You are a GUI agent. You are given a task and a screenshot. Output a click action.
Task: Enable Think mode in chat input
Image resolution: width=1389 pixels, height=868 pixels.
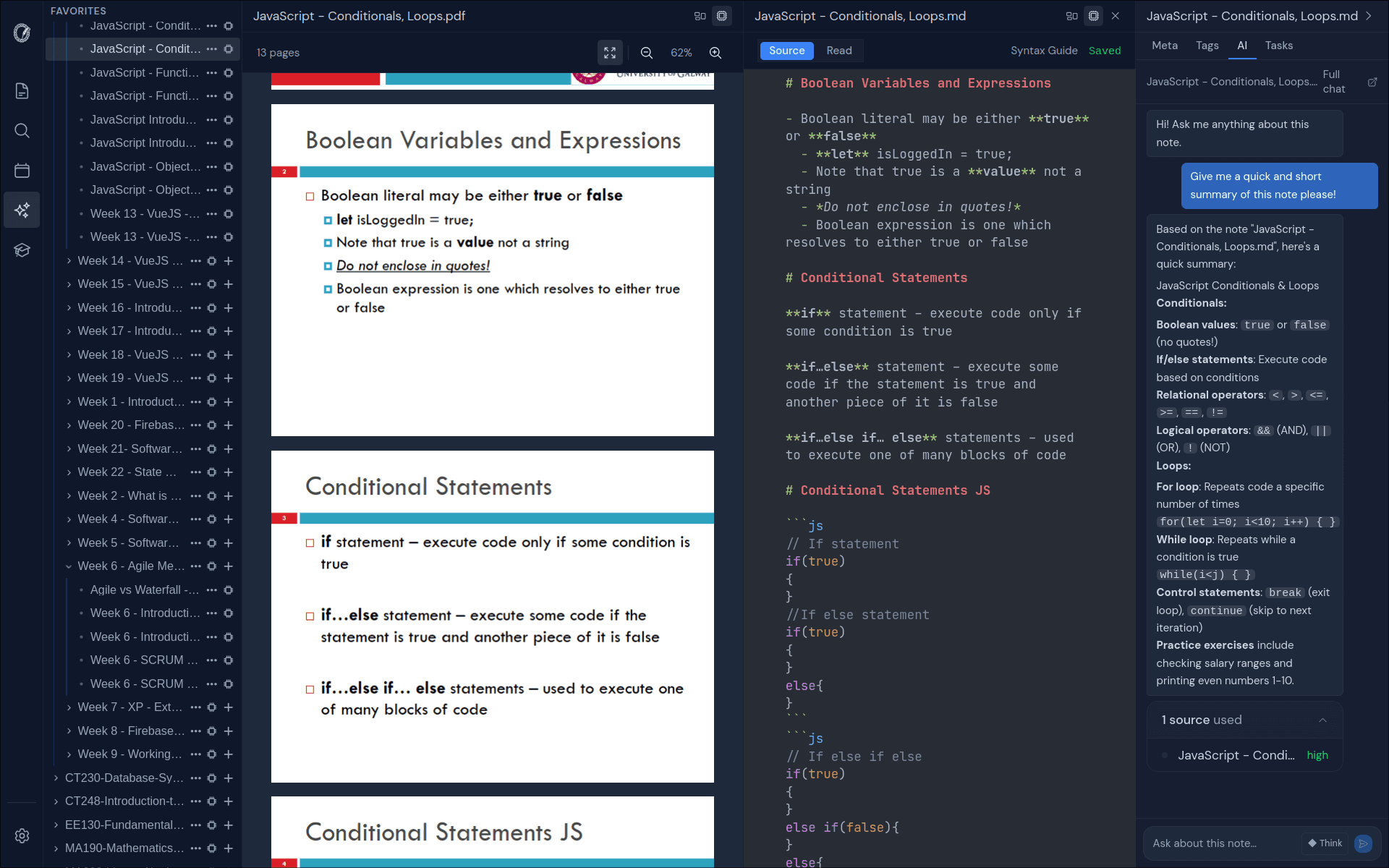[1324, 843]
